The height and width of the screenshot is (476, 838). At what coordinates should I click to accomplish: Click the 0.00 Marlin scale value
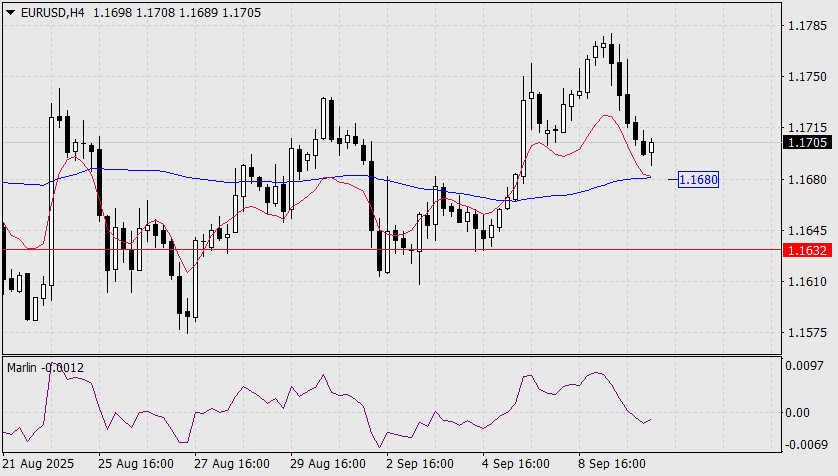[x=797, y=412]
